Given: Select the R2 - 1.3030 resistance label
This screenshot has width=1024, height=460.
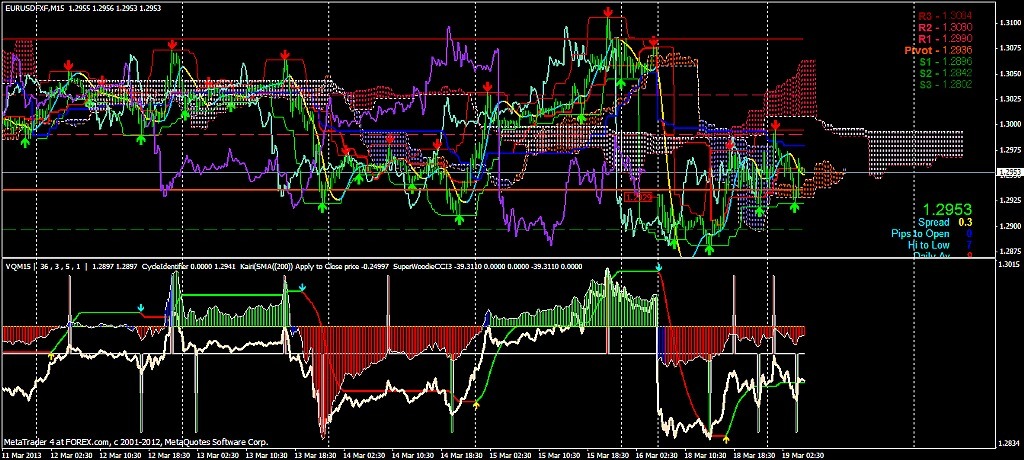Looking at the screenshot, I should 946,27.
